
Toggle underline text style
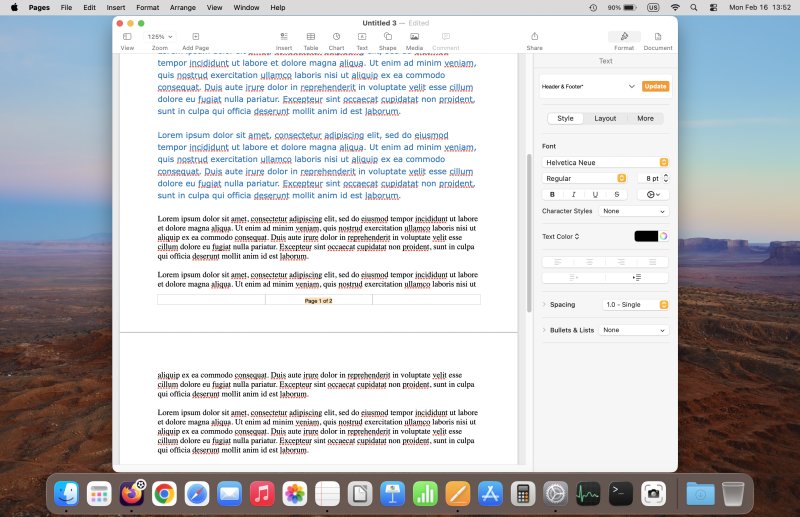[x=595, y=194]
